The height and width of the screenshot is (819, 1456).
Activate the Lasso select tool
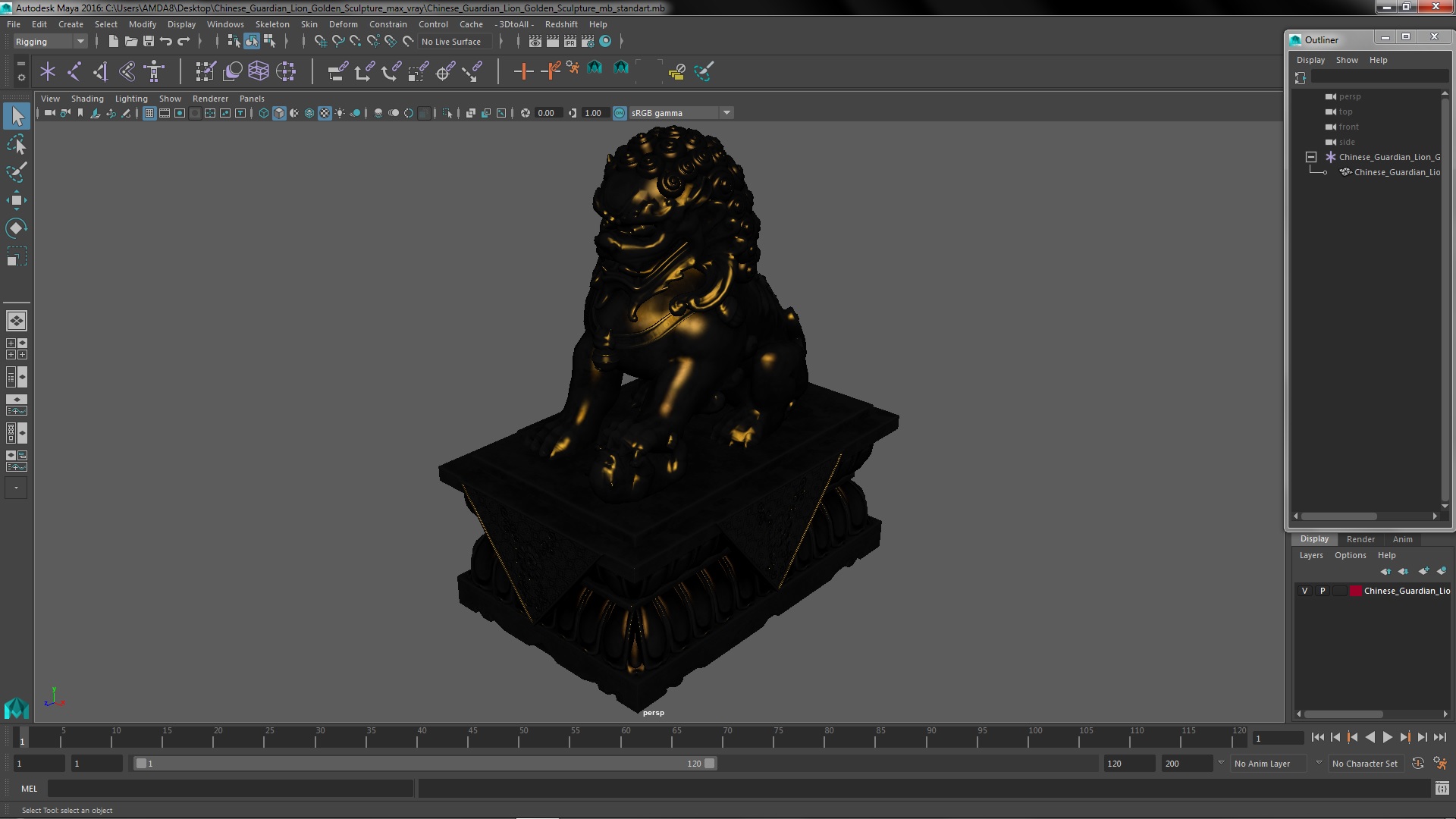[16, 144]
